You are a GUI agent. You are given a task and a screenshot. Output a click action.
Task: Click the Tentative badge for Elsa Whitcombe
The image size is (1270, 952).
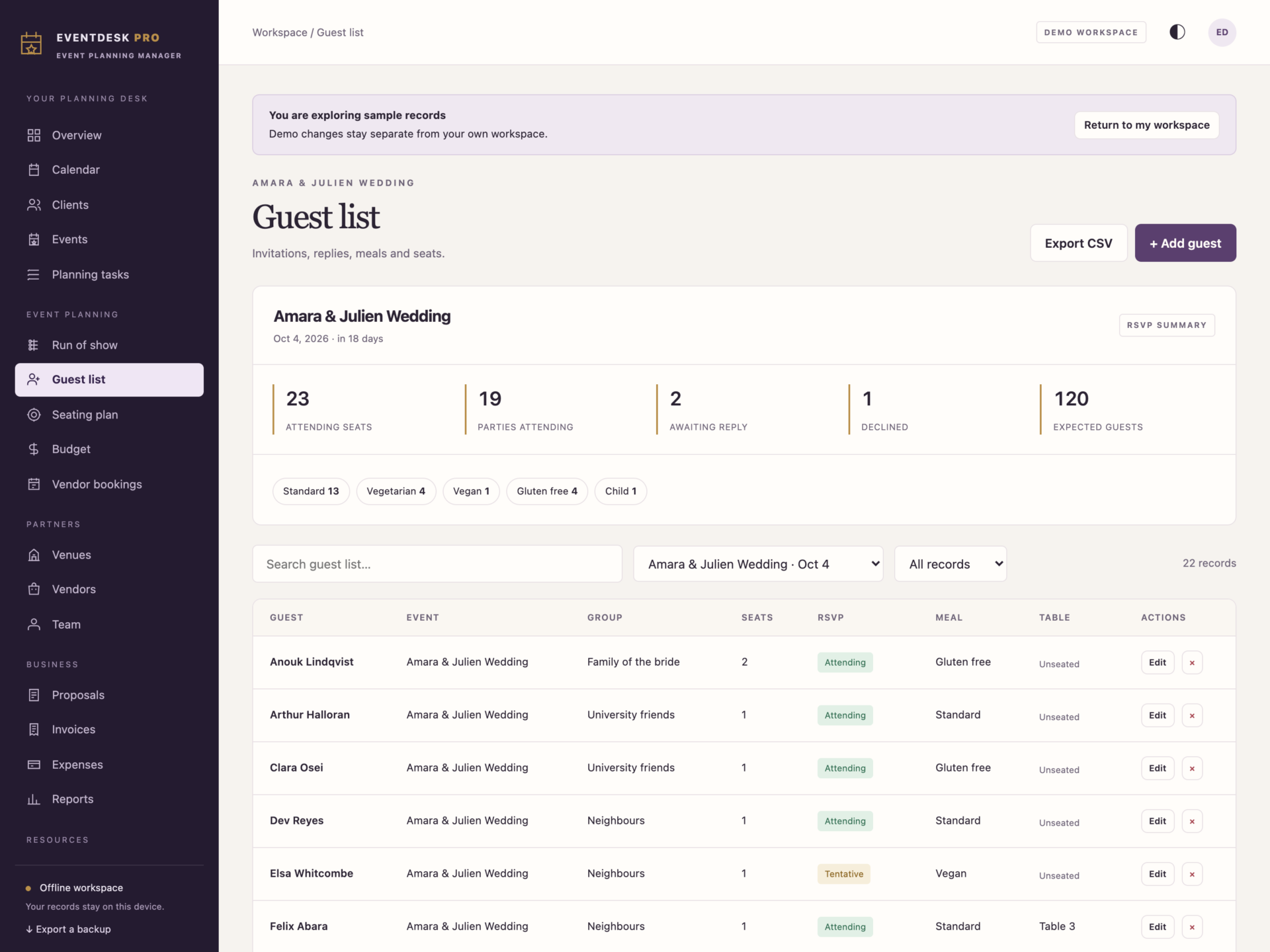click(x=844, y=874)
